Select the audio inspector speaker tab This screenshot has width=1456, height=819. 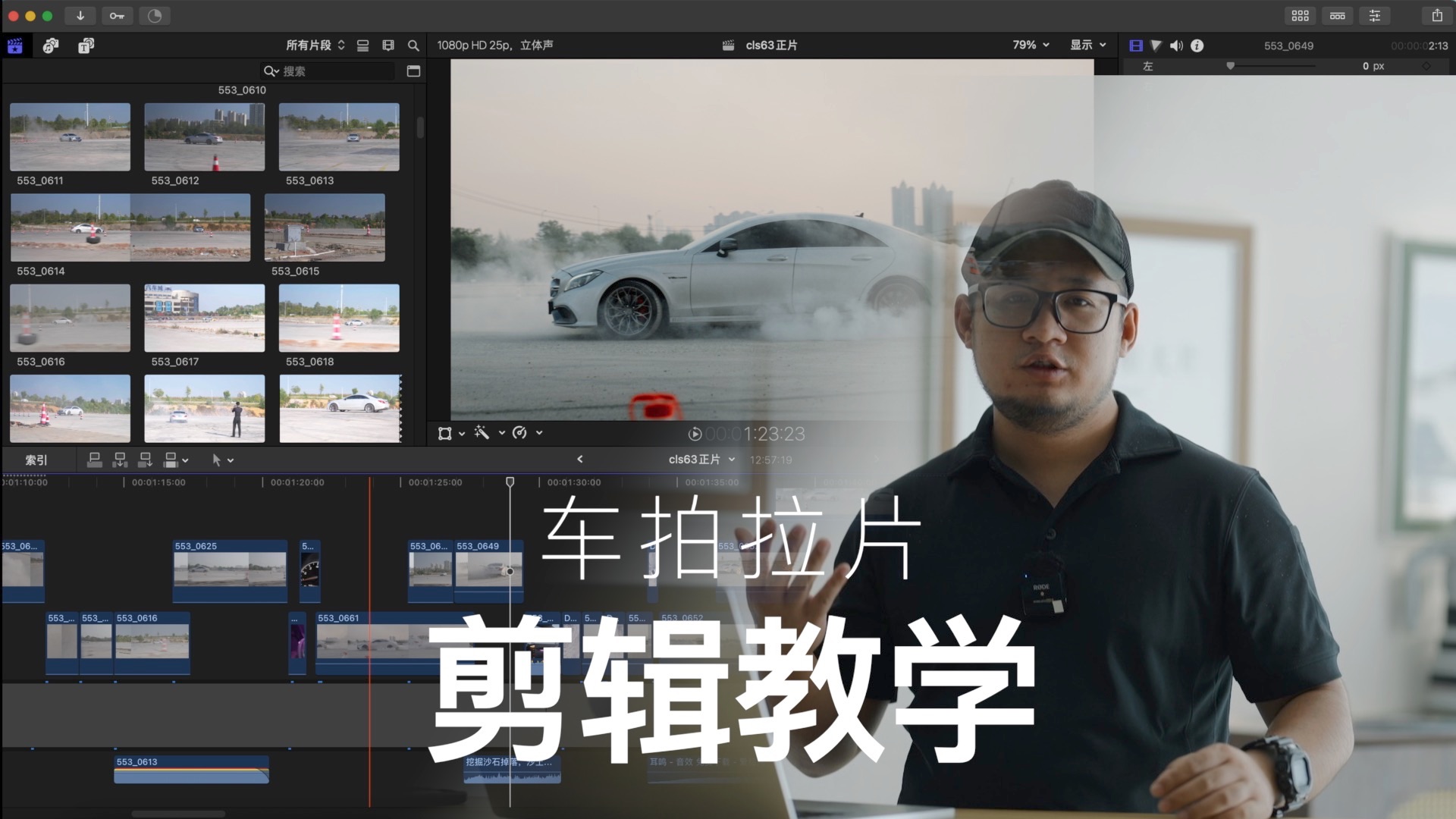tap(1176, 45)
